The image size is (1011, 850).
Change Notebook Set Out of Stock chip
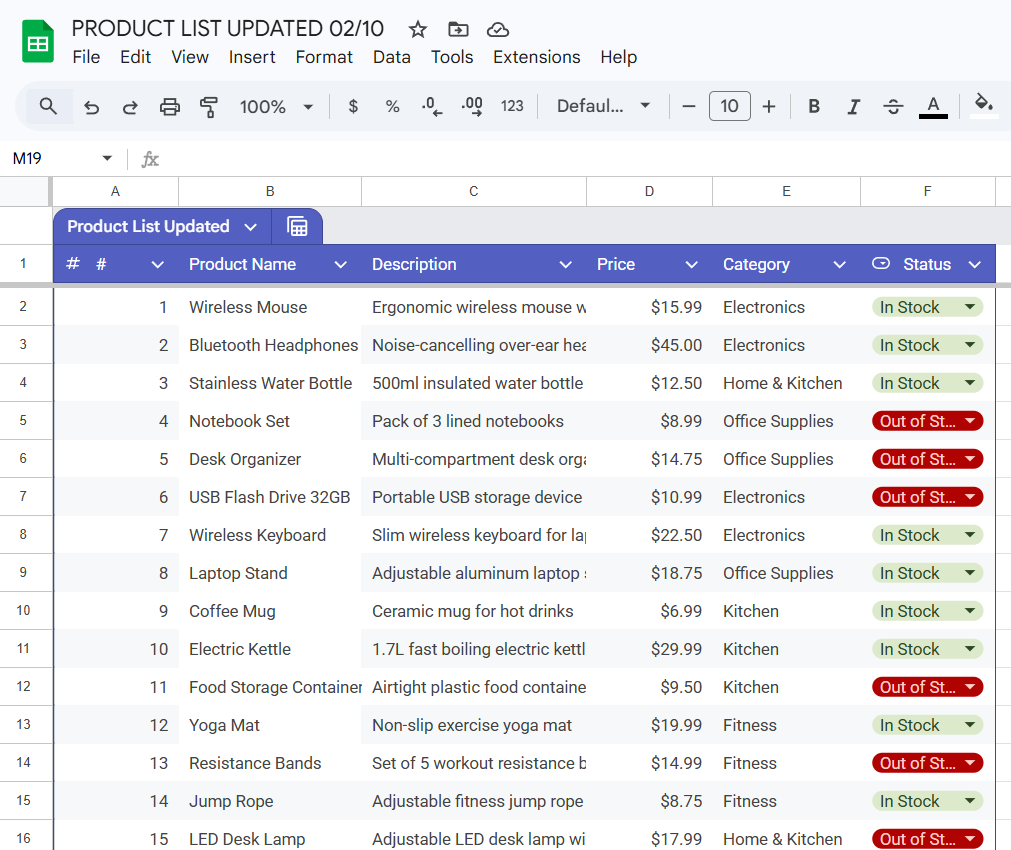click(x=927, y=421)
